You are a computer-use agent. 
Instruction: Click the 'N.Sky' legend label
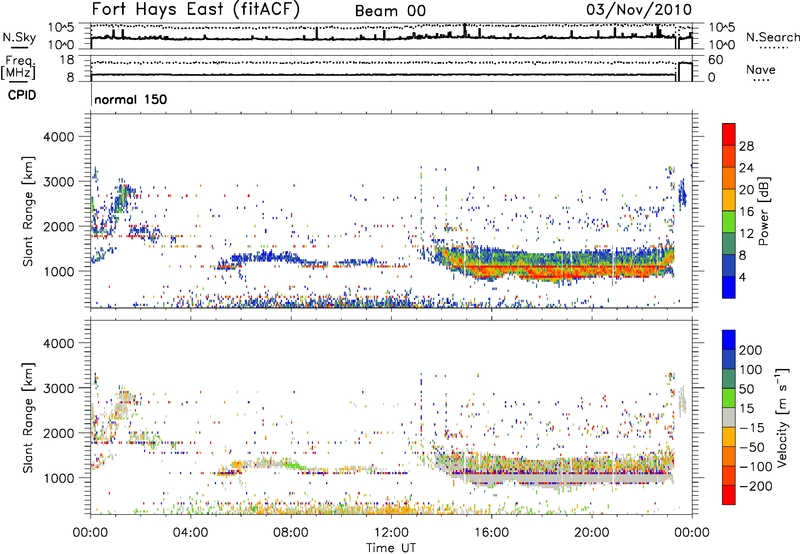19,37
